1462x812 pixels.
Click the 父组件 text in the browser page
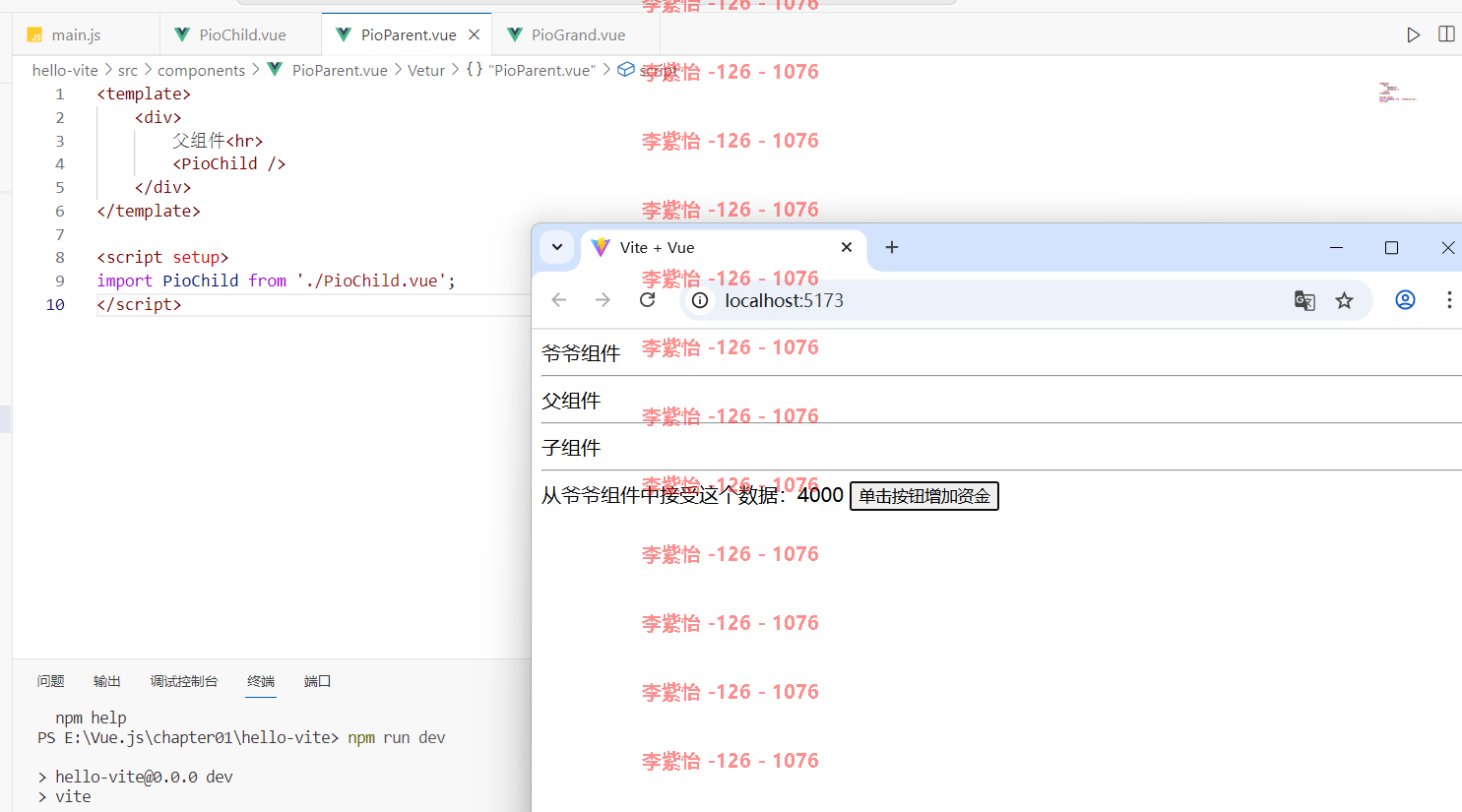(571, 401)
